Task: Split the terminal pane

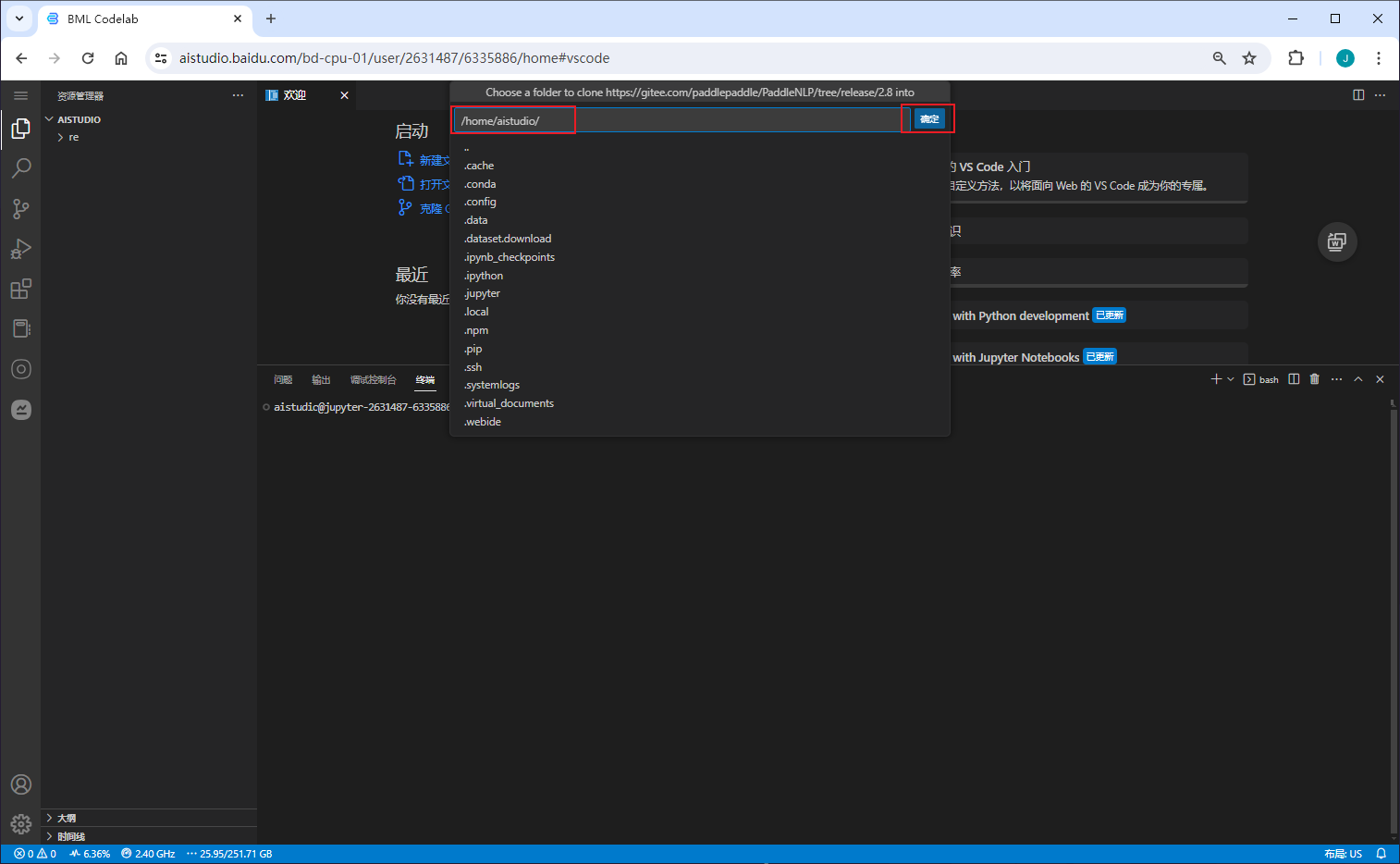Action: pos(1294,379)
